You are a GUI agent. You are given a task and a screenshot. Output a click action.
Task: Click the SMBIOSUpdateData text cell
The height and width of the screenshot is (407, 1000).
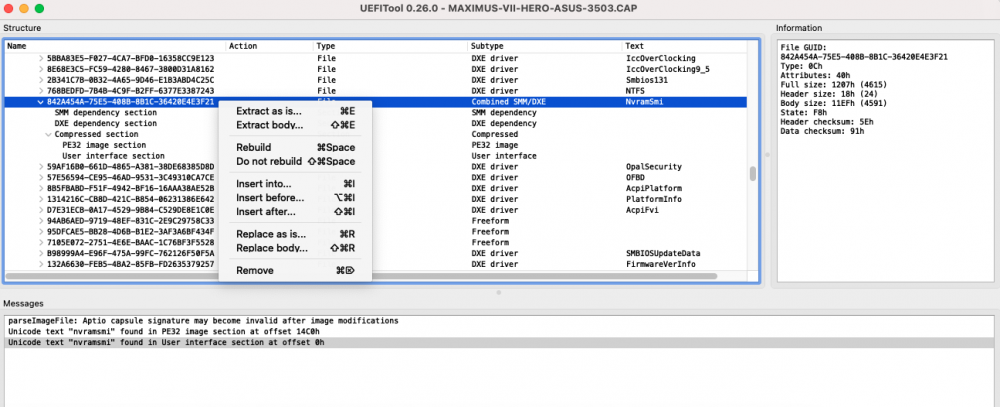[663, 253]
